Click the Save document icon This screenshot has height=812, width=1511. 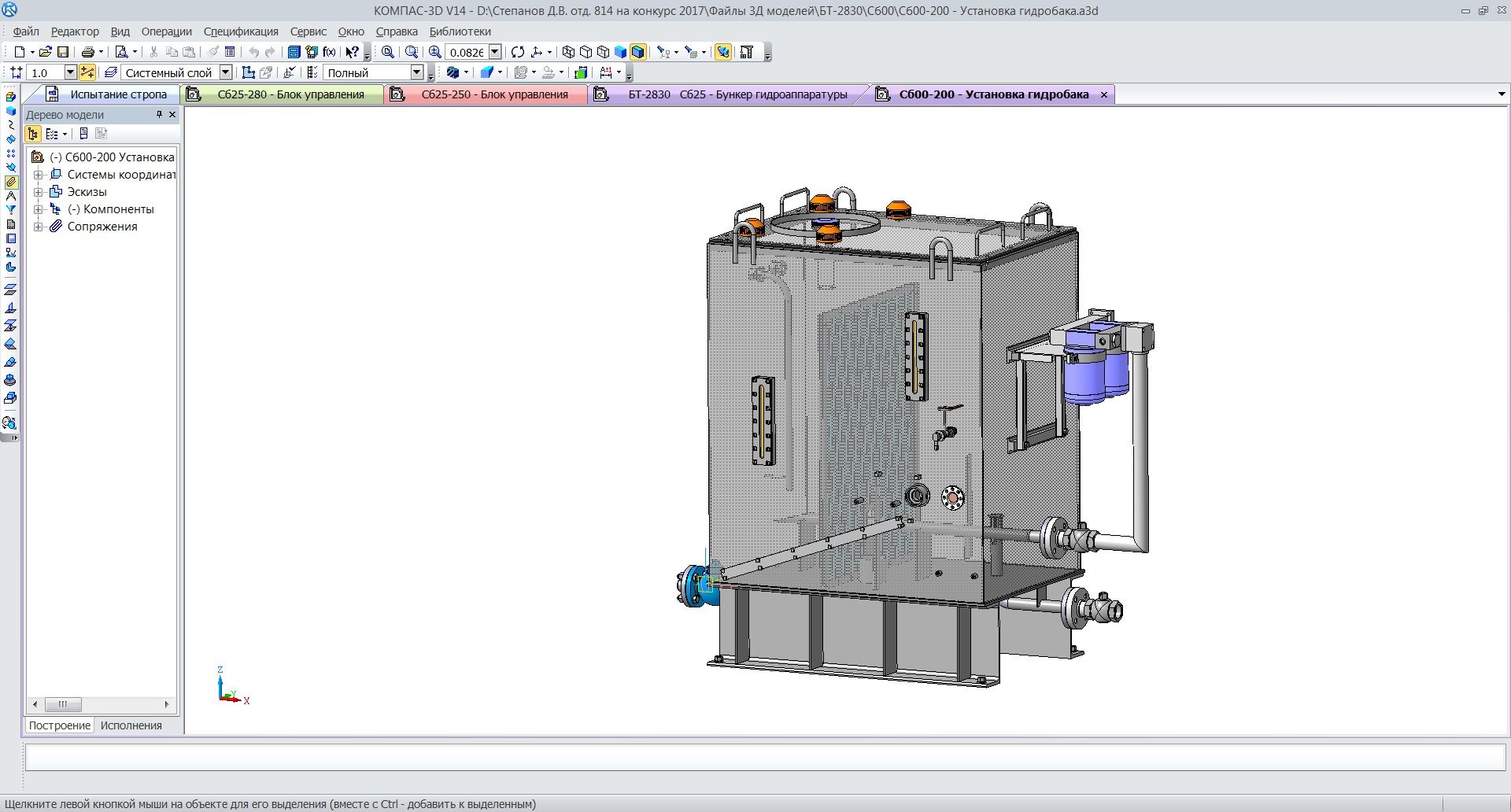pyautogui.click(x=63, y=52)
